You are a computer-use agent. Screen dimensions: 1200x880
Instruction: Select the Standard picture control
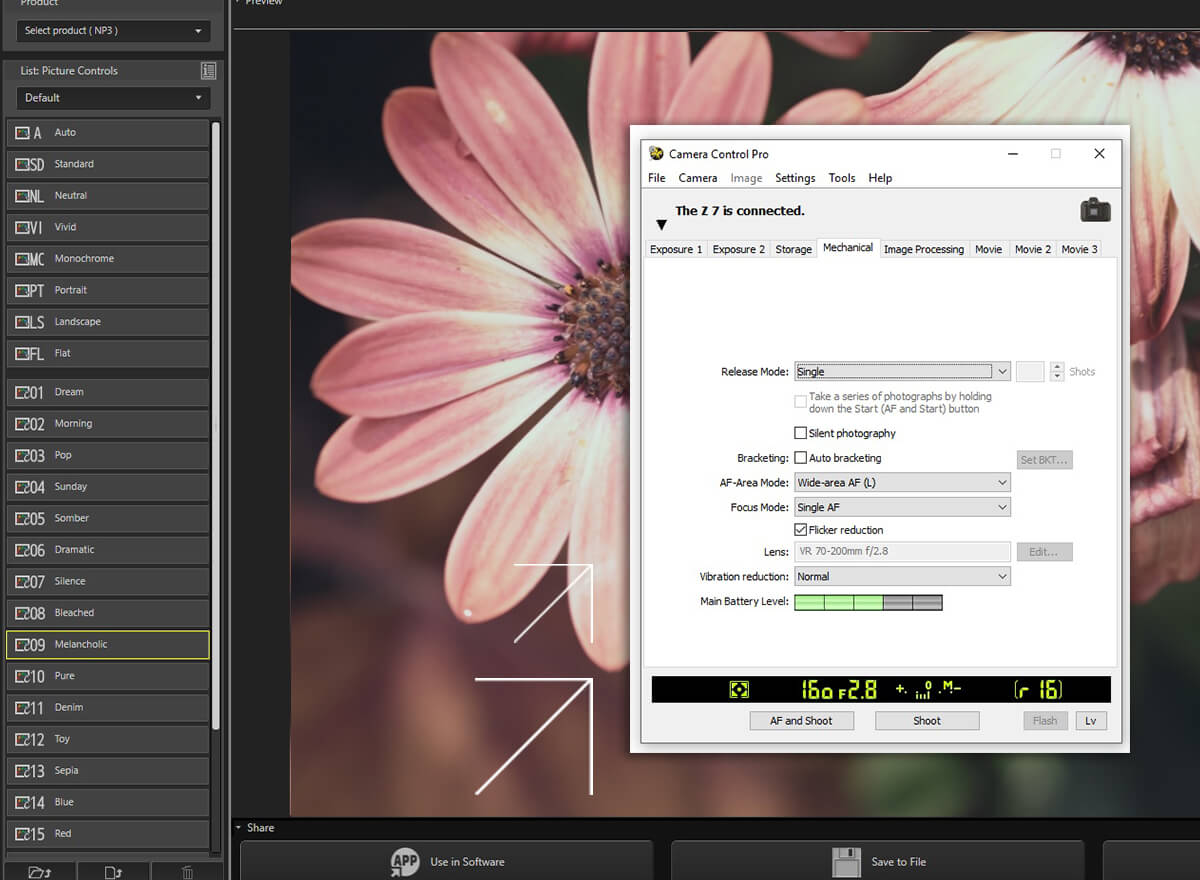(108, 164)
